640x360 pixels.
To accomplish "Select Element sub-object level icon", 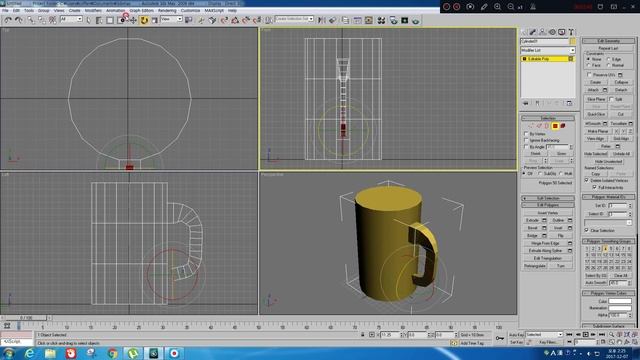I will pyautogui.click(x=563, y=126).
